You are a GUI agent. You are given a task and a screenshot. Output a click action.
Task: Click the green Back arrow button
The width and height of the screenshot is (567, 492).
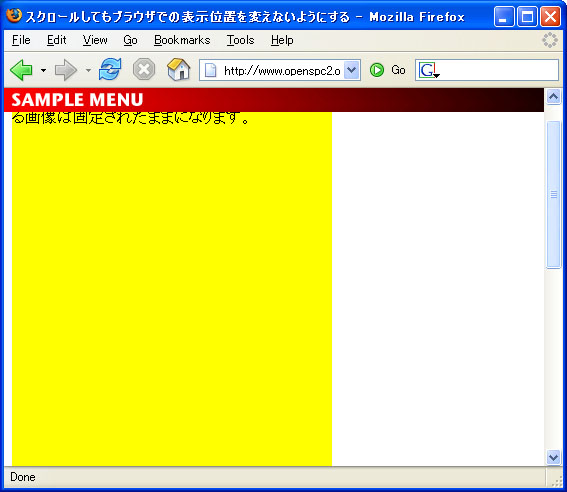(x=22, y=70)
